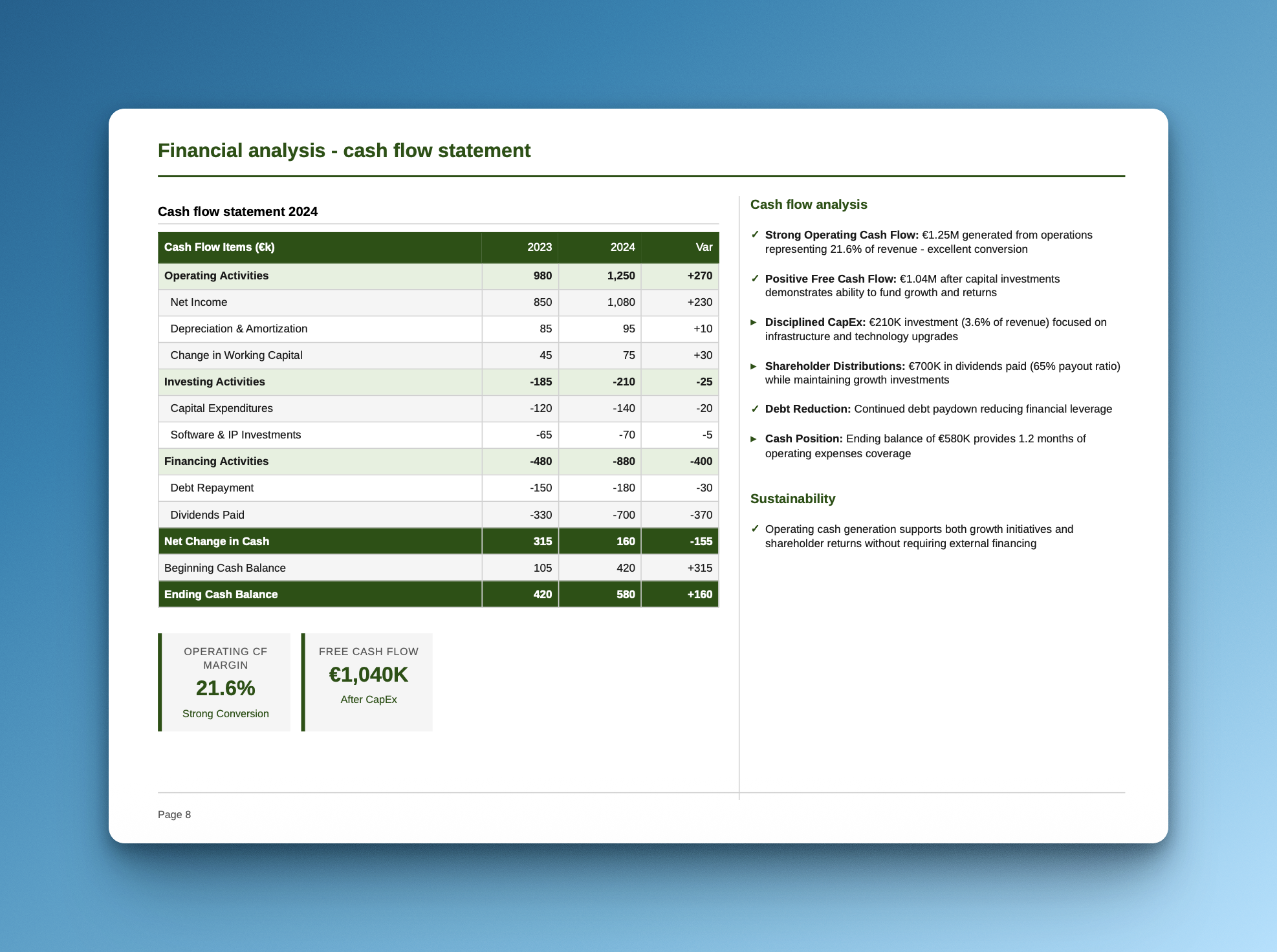Screen dimensions: 1277x952
Task: Select the checkmark icon next to Debt Reduction
Action: pyautogui.click(x=756, y=409)
